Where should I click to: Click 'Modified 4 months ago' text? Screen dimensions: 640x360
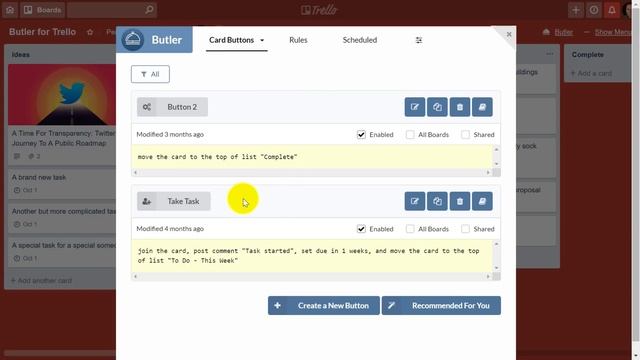pos(170,229)
